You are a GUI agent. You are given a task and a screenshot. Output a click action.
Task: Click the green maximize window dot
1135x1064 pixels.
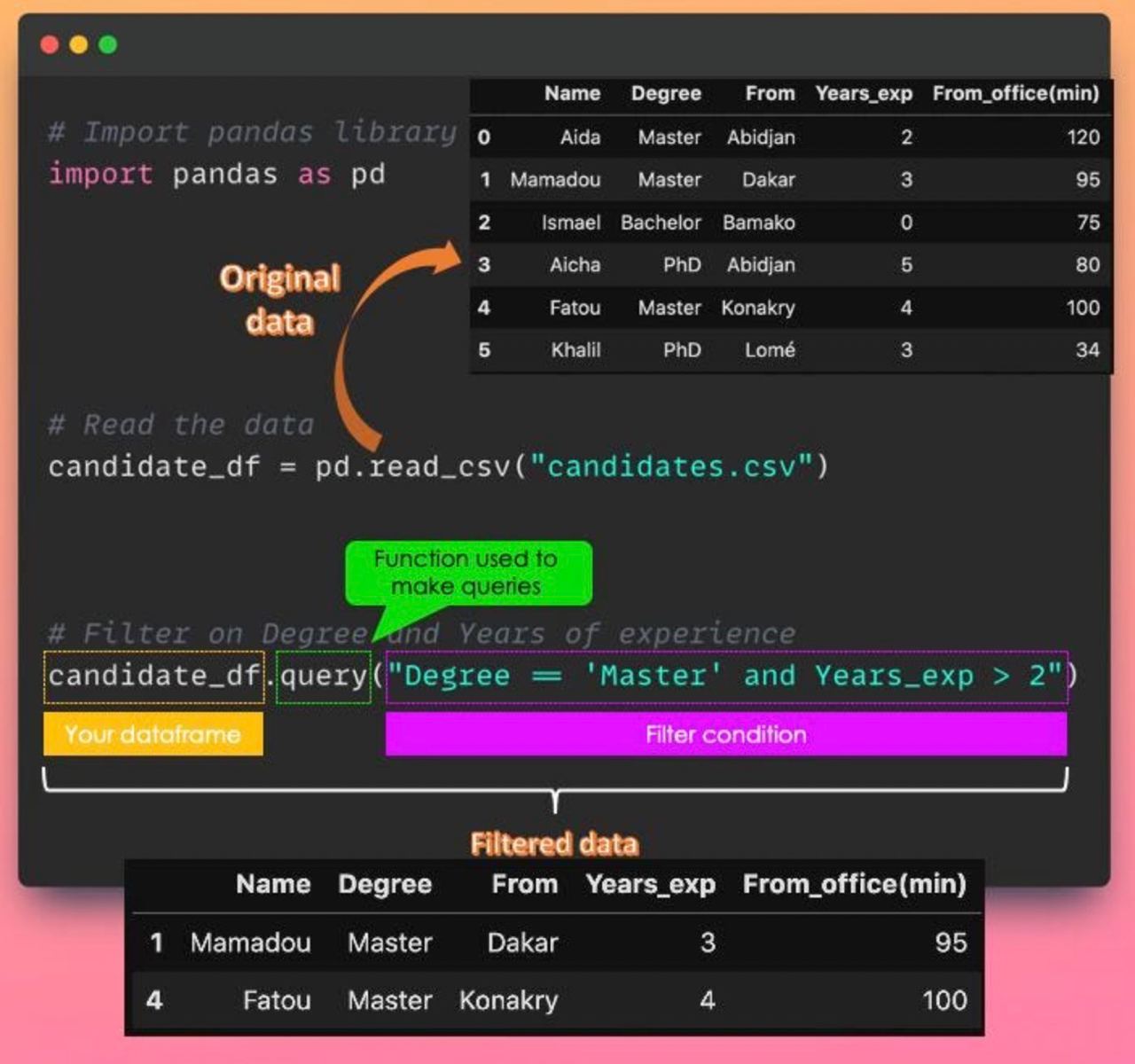108,44
